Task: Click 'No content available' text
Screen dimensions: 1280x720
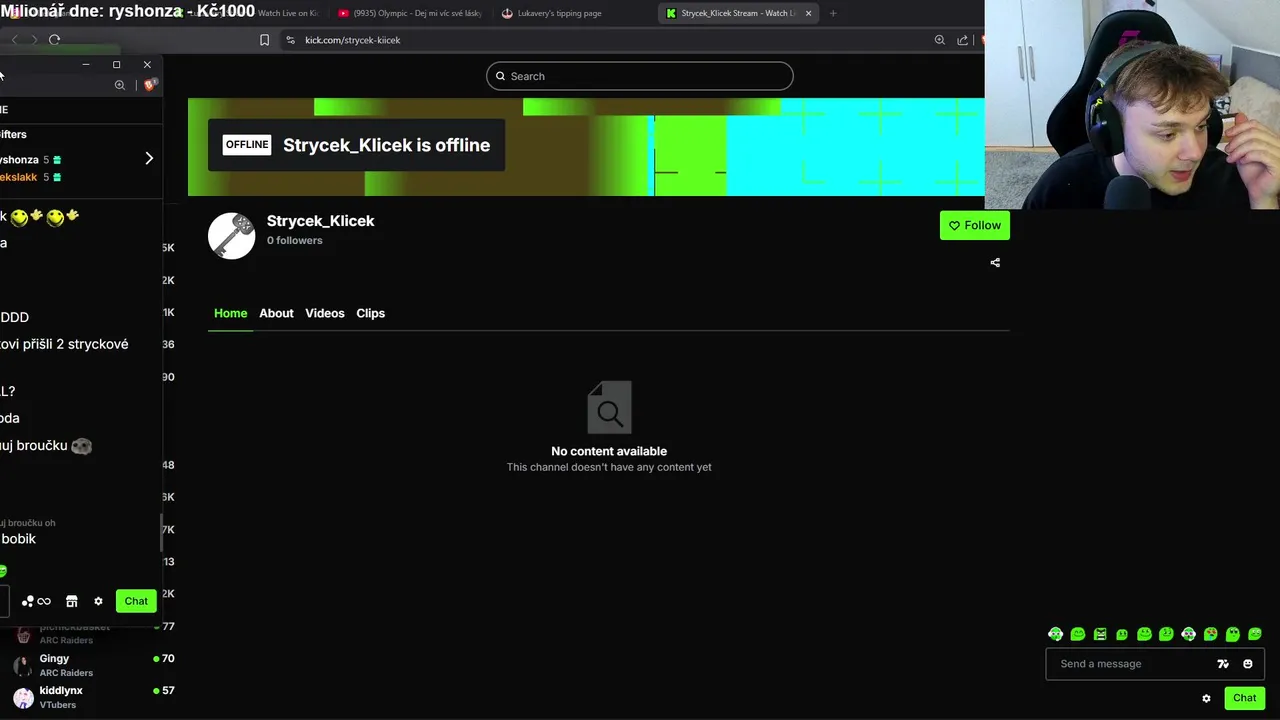Action: pyautogui.click(x=609, y=451)
